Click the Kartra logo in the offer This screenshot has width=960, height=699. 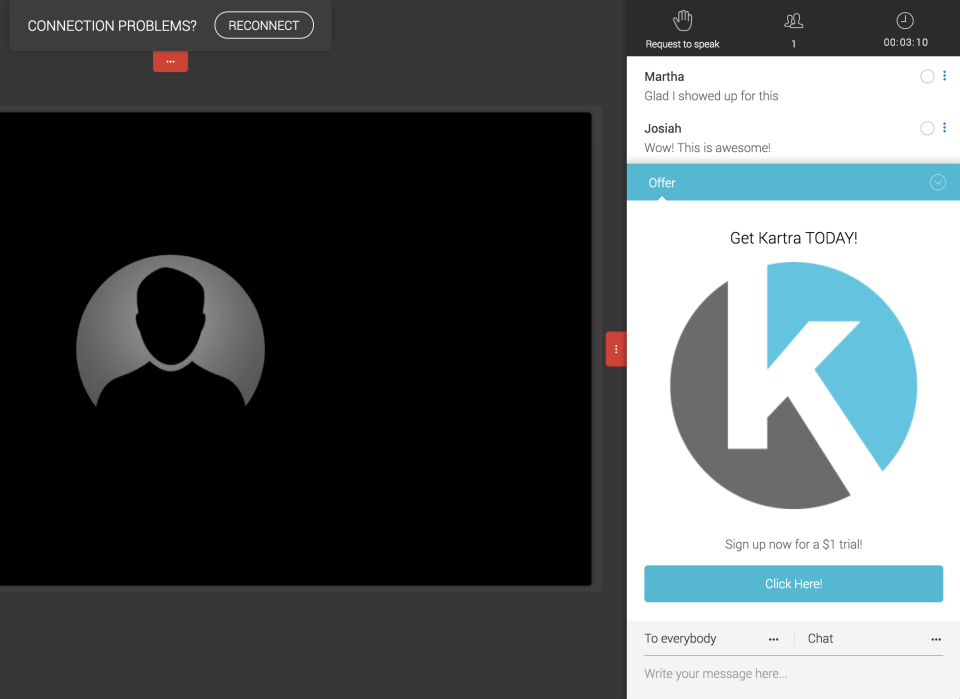point(793,384)
